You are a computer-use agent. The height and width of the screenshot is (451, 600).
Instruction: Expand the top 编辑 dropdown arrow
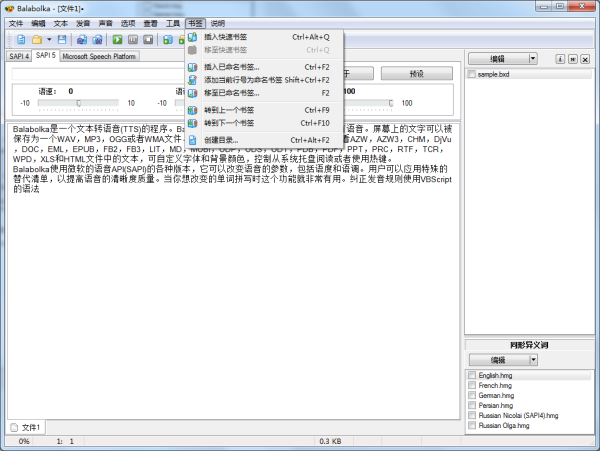pyautogui.click(x=532, y=59)
